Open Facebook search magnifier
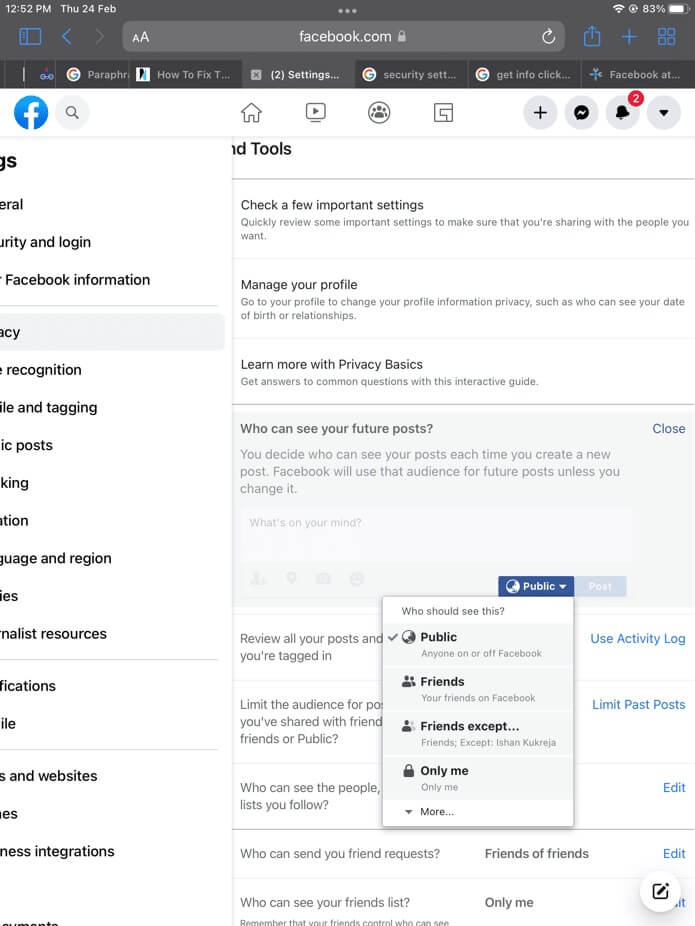Image resolution: width=695 pixels, height=926 pixels. click(72, 112)
